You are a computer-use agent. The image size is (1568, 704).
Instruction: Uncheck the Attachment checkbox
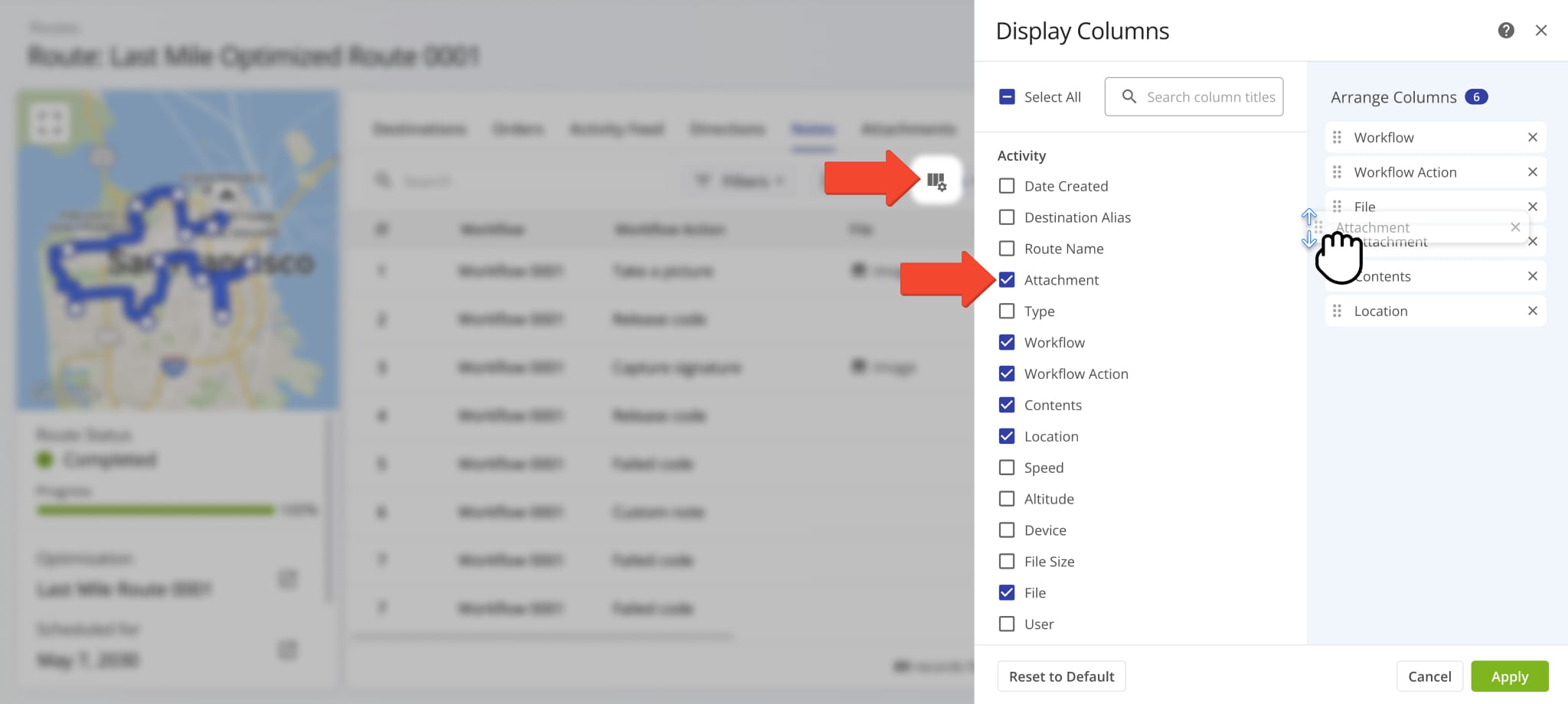1007,280
